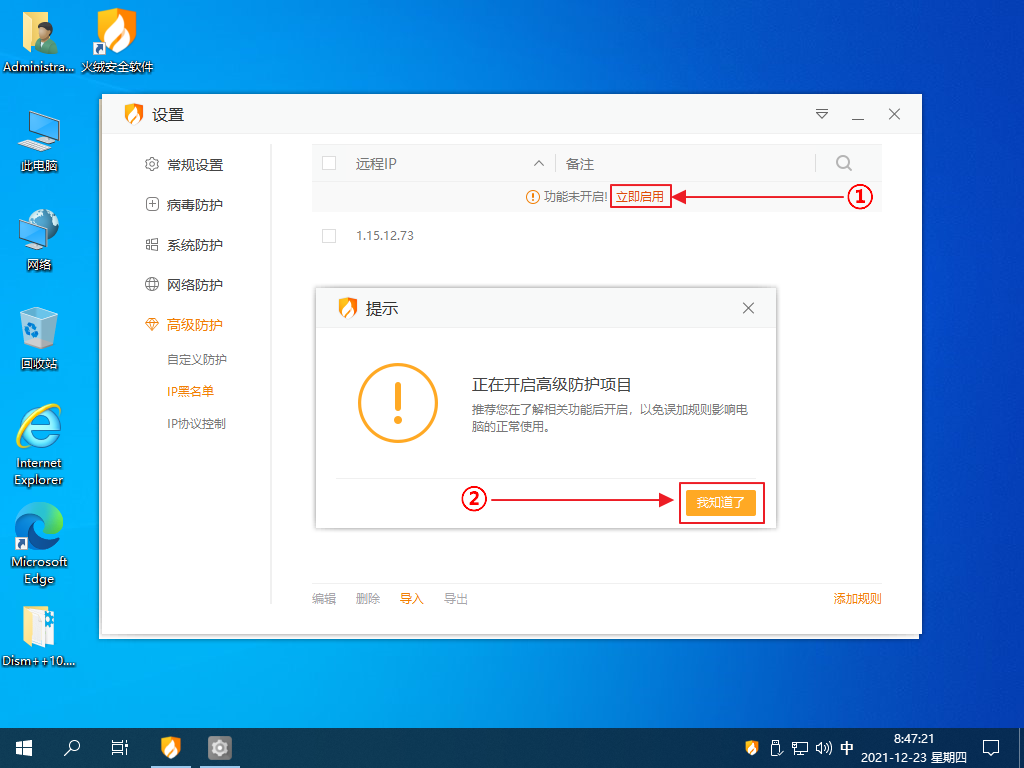The image size is (1024, 768).
Task: Click the 我知道了 button
Action: tap(720, 503)
